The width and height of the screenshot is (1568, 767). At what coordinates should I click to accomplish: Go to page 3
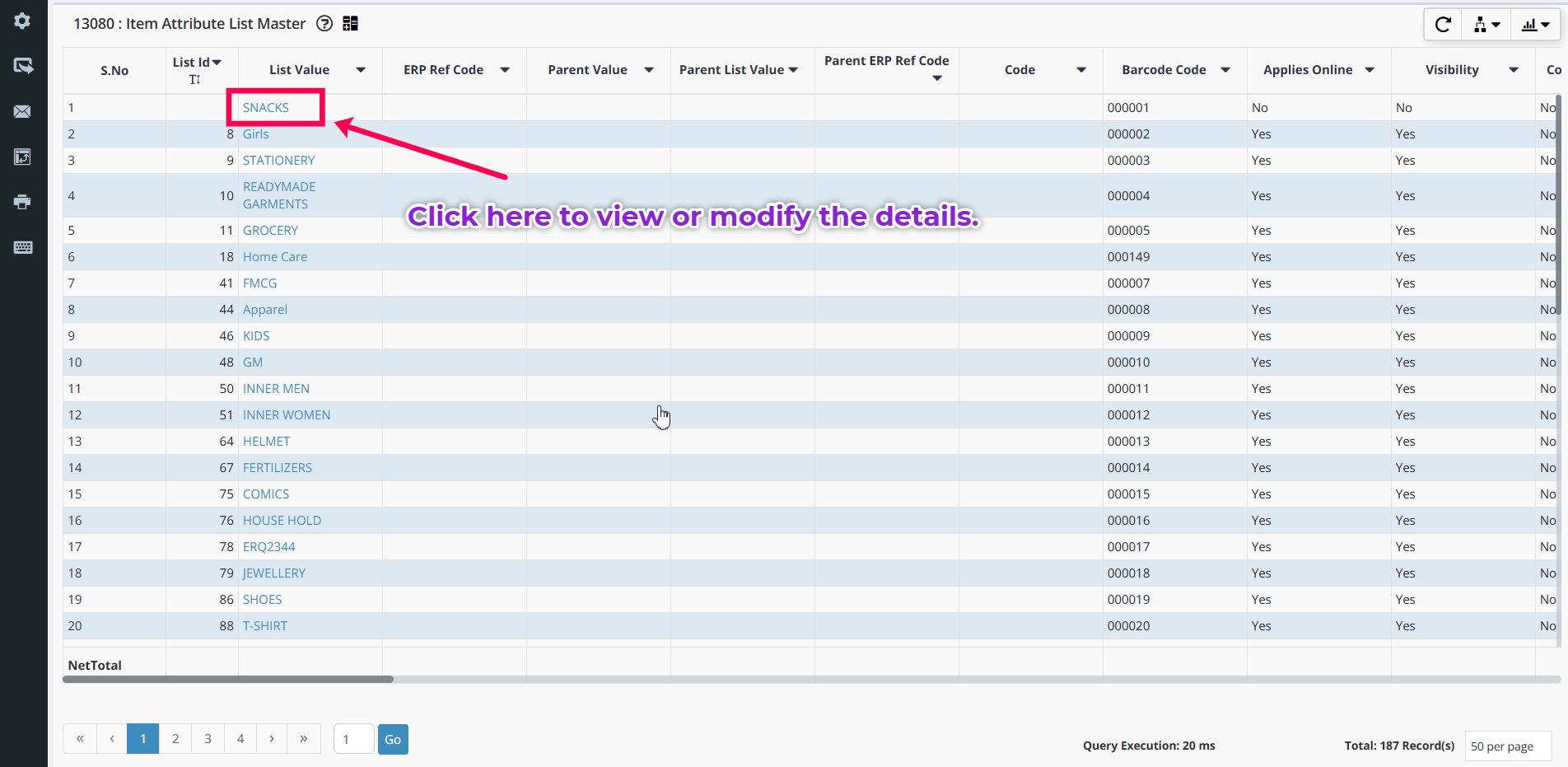[208, 739]
